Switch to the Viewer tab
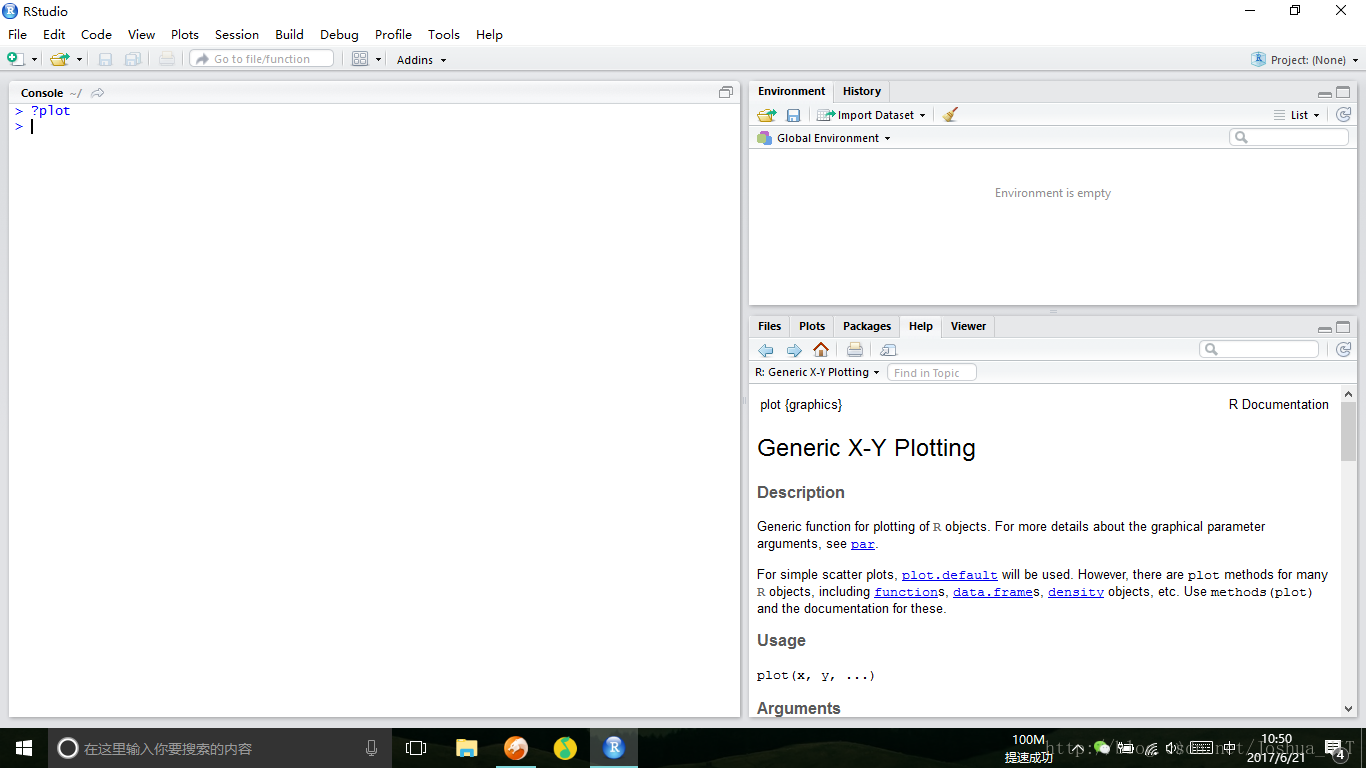The image size is (1366, 768). (968, 326)
